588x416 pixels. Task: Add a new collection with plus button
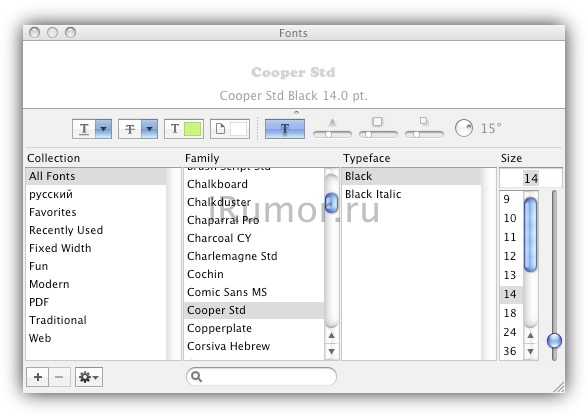pyautogui.click(x=38, y=377)
